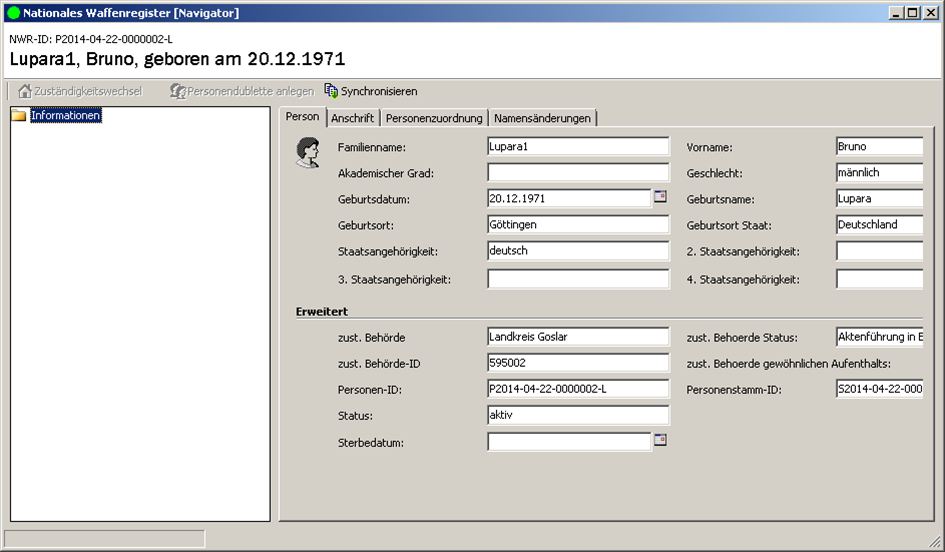Screen dimensions: 945x552
Task: Open the Sterbedatum calendar picker
Action: (660, 439)
